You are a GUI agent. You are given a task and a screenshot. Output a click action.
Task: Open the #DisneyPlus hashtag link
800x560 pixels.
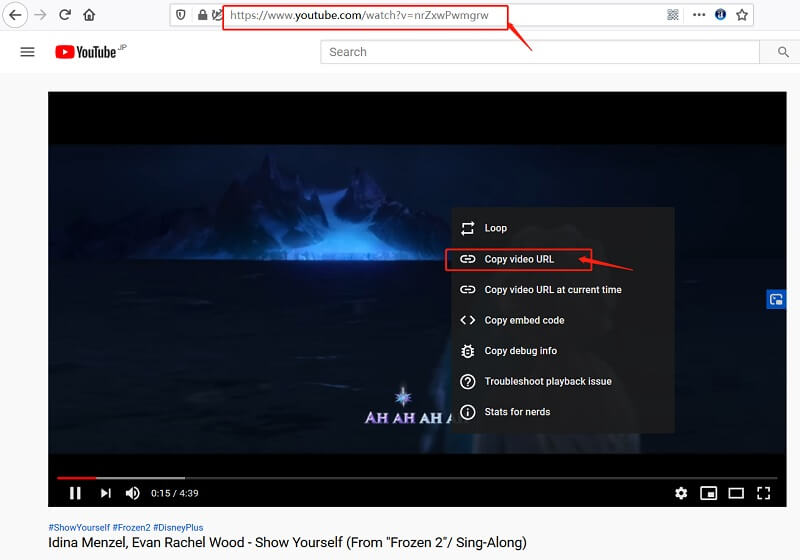tap(178, 527)
